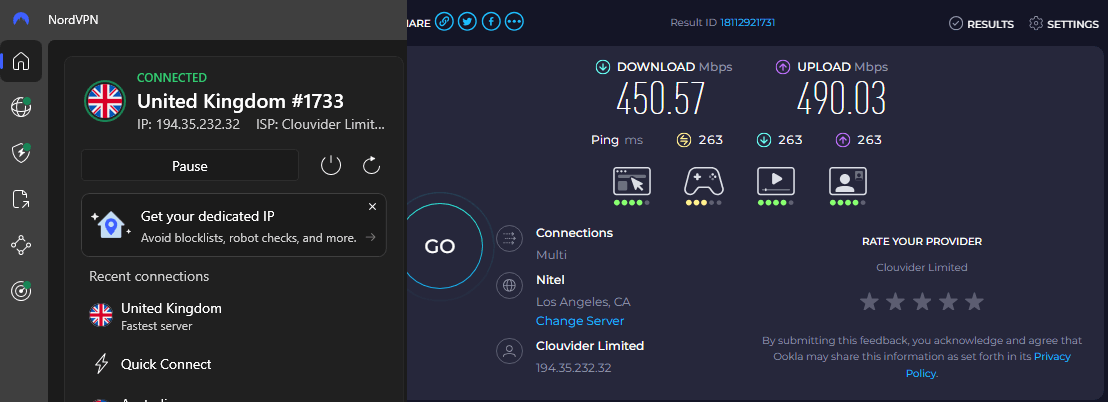Open the RESULTS page
The width and height of the screenshot is (1108, 402).
[x=981, y=24]
